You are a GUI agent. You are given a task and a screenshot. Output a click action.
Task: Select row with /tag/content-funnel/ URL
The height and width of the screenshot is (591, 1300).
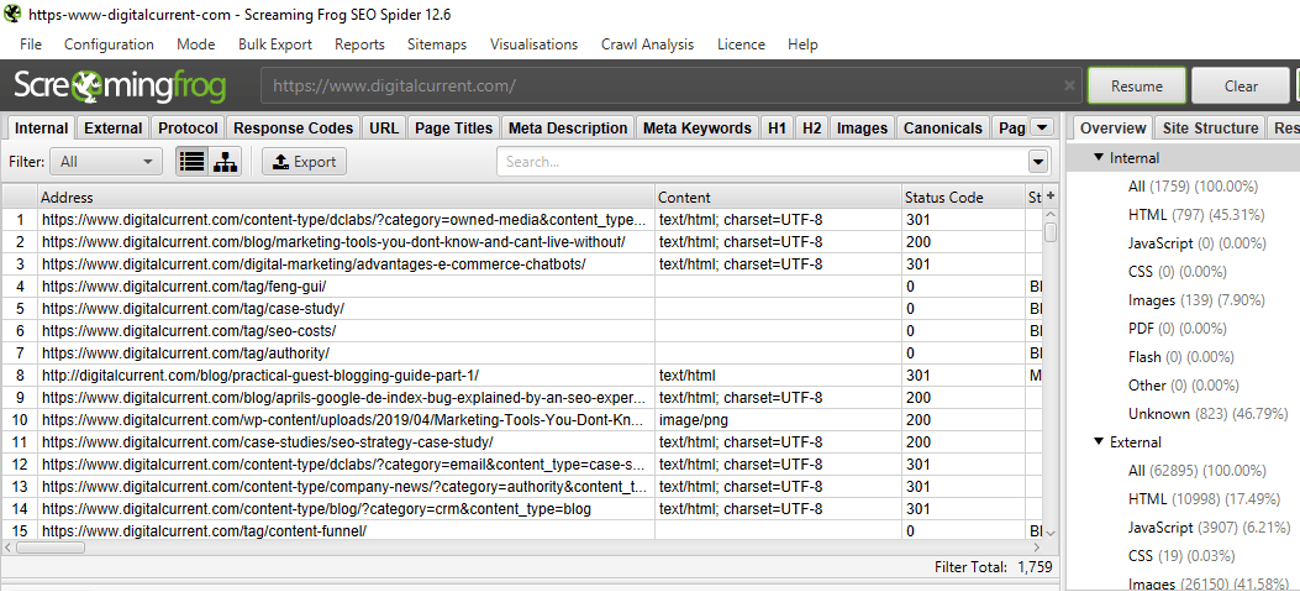pos(522,531)
